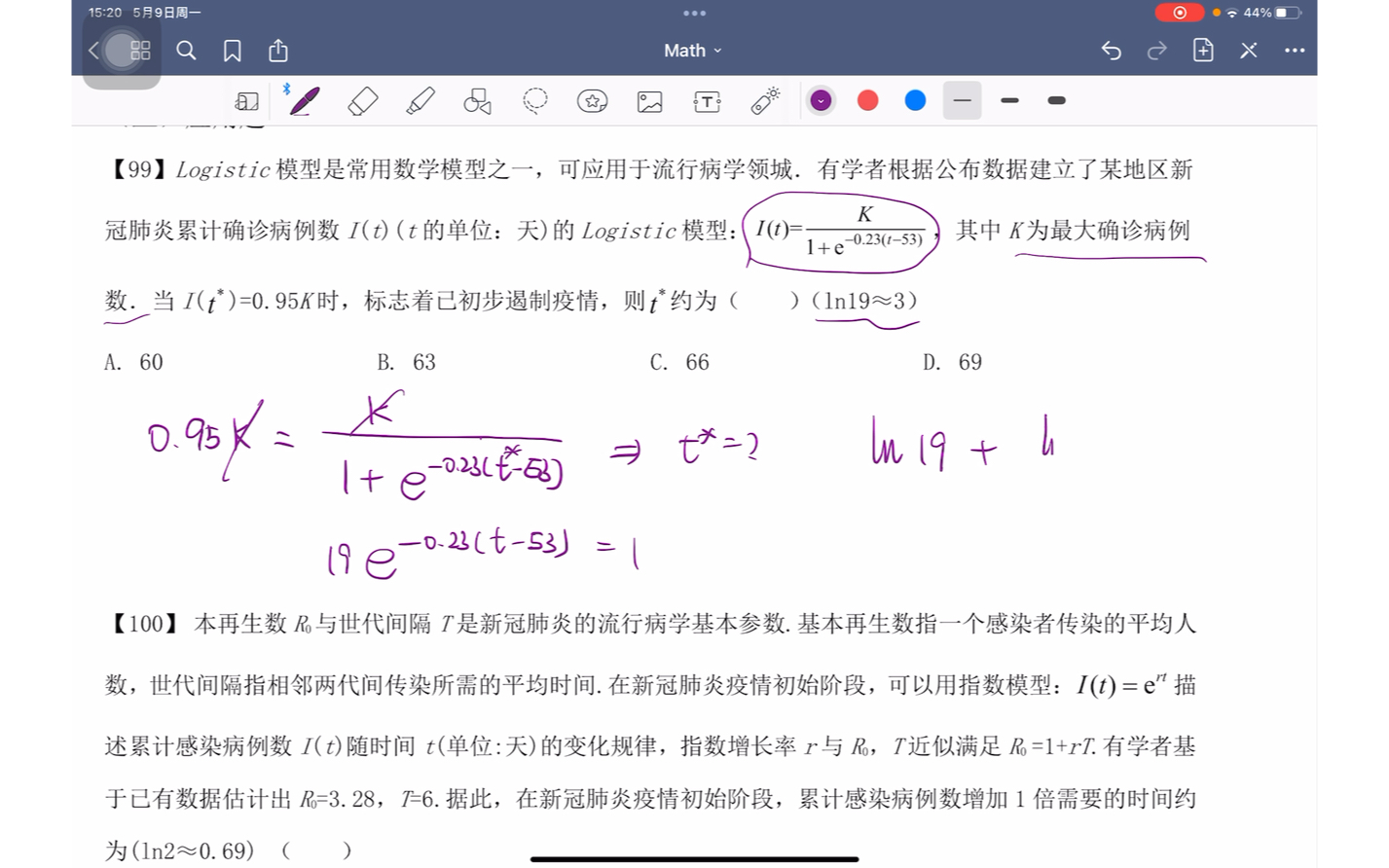1389x868 pixels.
Task: Open the Shapes tool
Action: [x=476, y=100]
